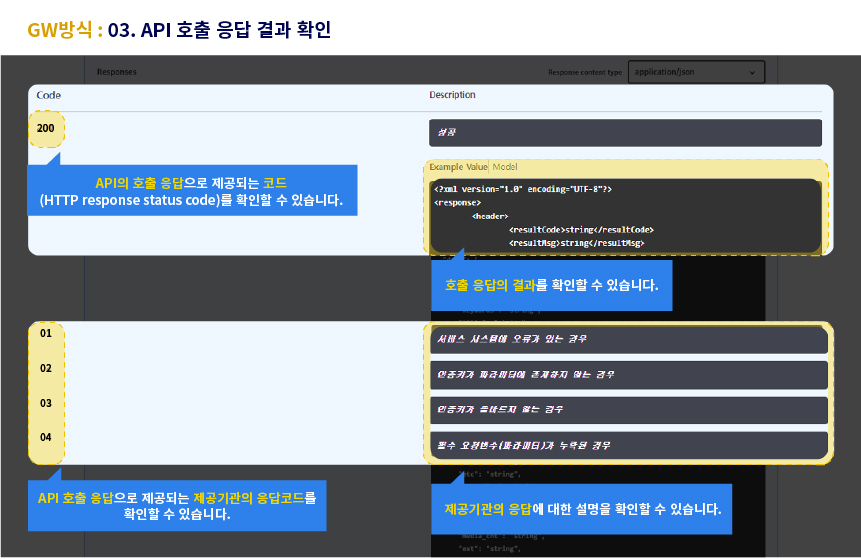Click the 200 response code
Viewport: 861px width, 559px height.
pos(48,130)
